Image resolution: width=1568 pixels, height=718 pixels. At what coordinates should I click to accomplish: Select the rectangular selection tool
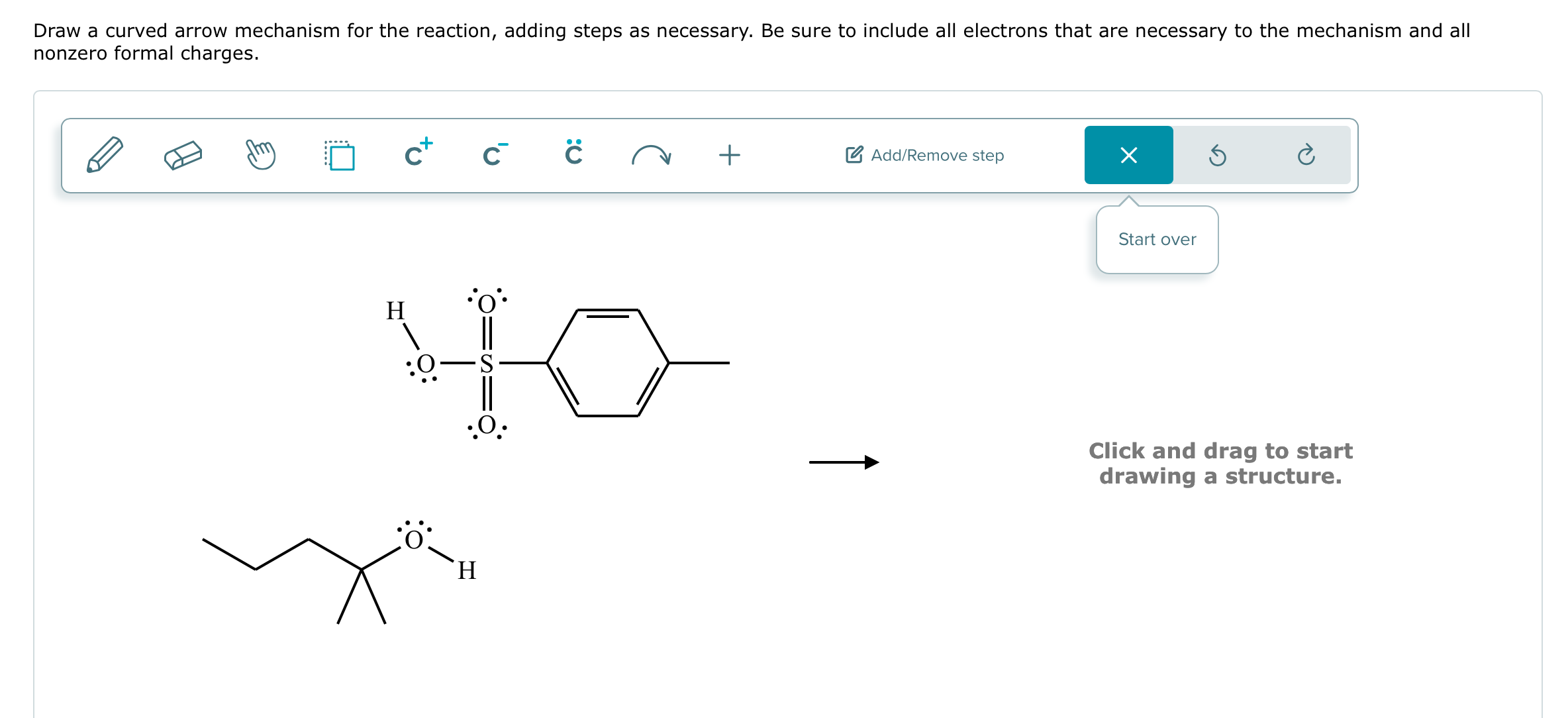pyautogui.click(x=340, y=154)
